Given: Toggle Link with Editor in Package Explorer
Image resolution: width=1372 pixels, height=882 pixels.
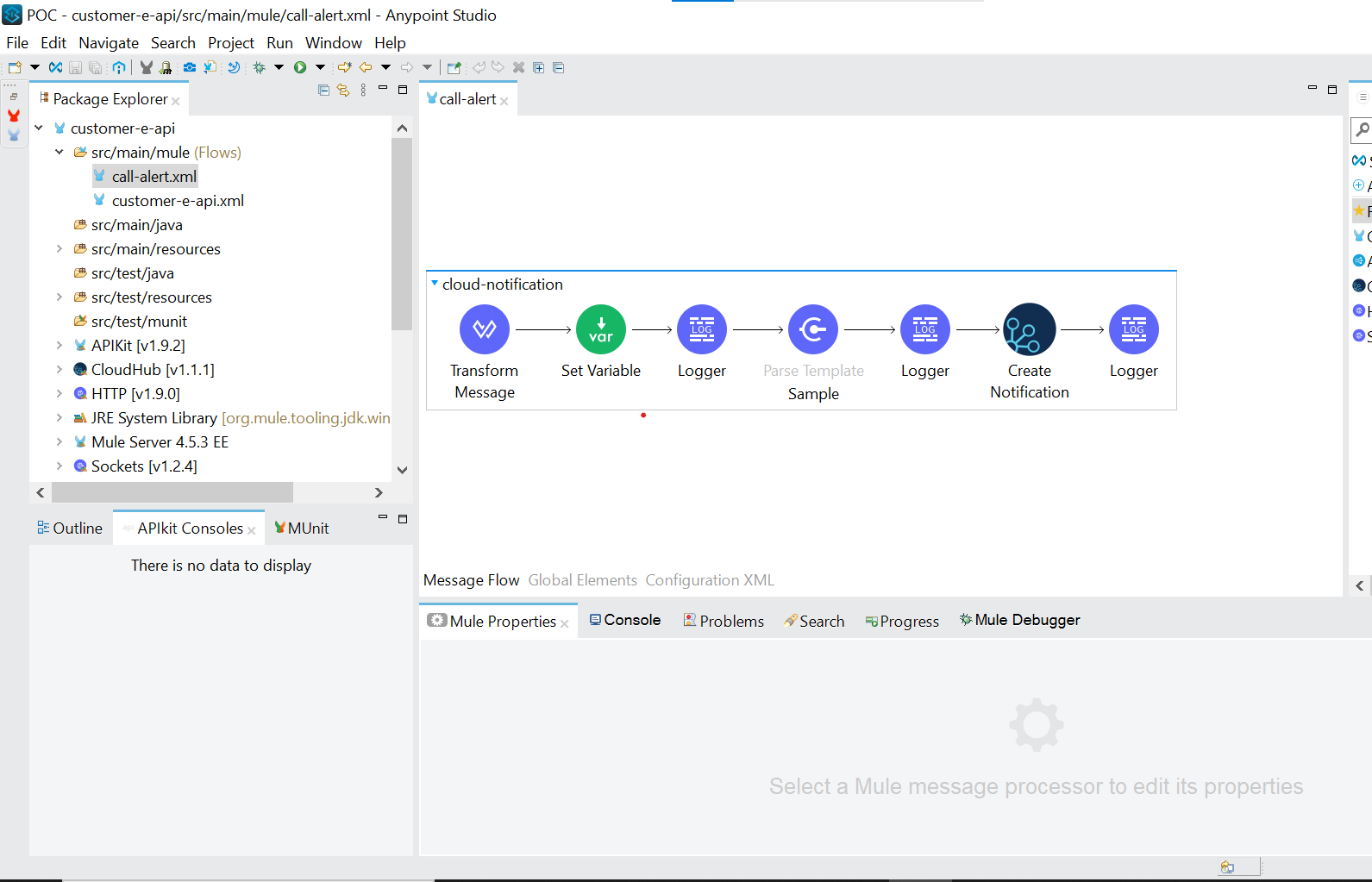Looking at the screenshot, I should (x=343, y=90).
